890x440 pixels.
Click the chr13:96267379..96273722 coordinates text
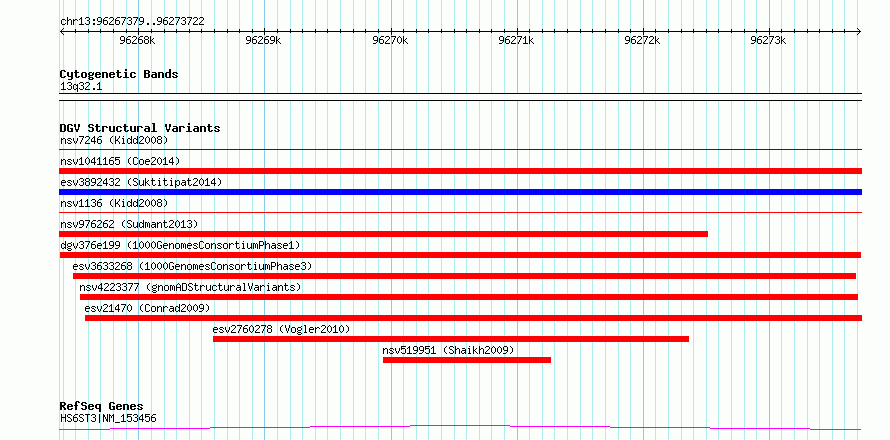[132, 22]
